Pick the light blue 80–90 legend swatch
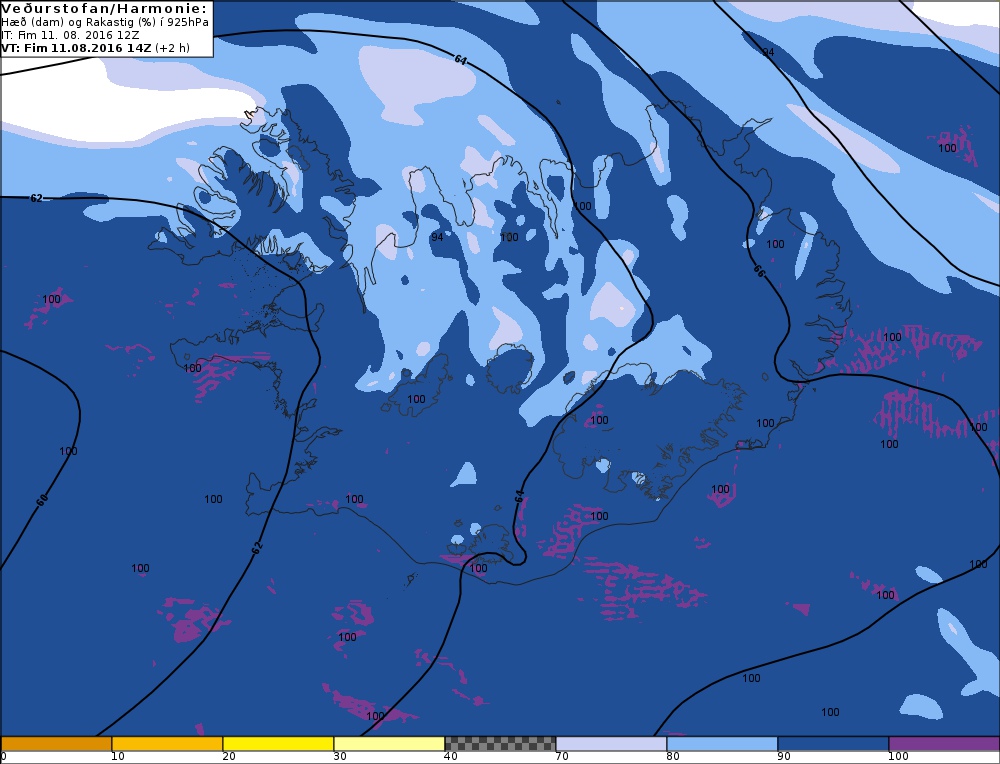The image size is (1000, 764). (x=722, y=744)
